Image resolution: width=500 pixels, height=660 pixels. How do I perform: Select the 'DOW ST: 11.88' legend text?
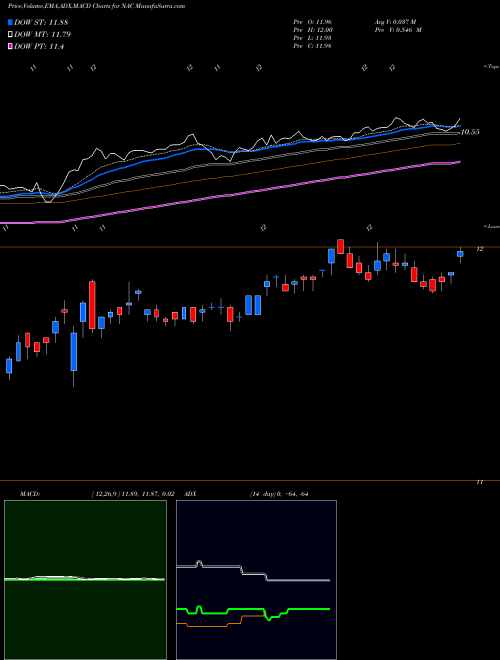tap(41, 22)
